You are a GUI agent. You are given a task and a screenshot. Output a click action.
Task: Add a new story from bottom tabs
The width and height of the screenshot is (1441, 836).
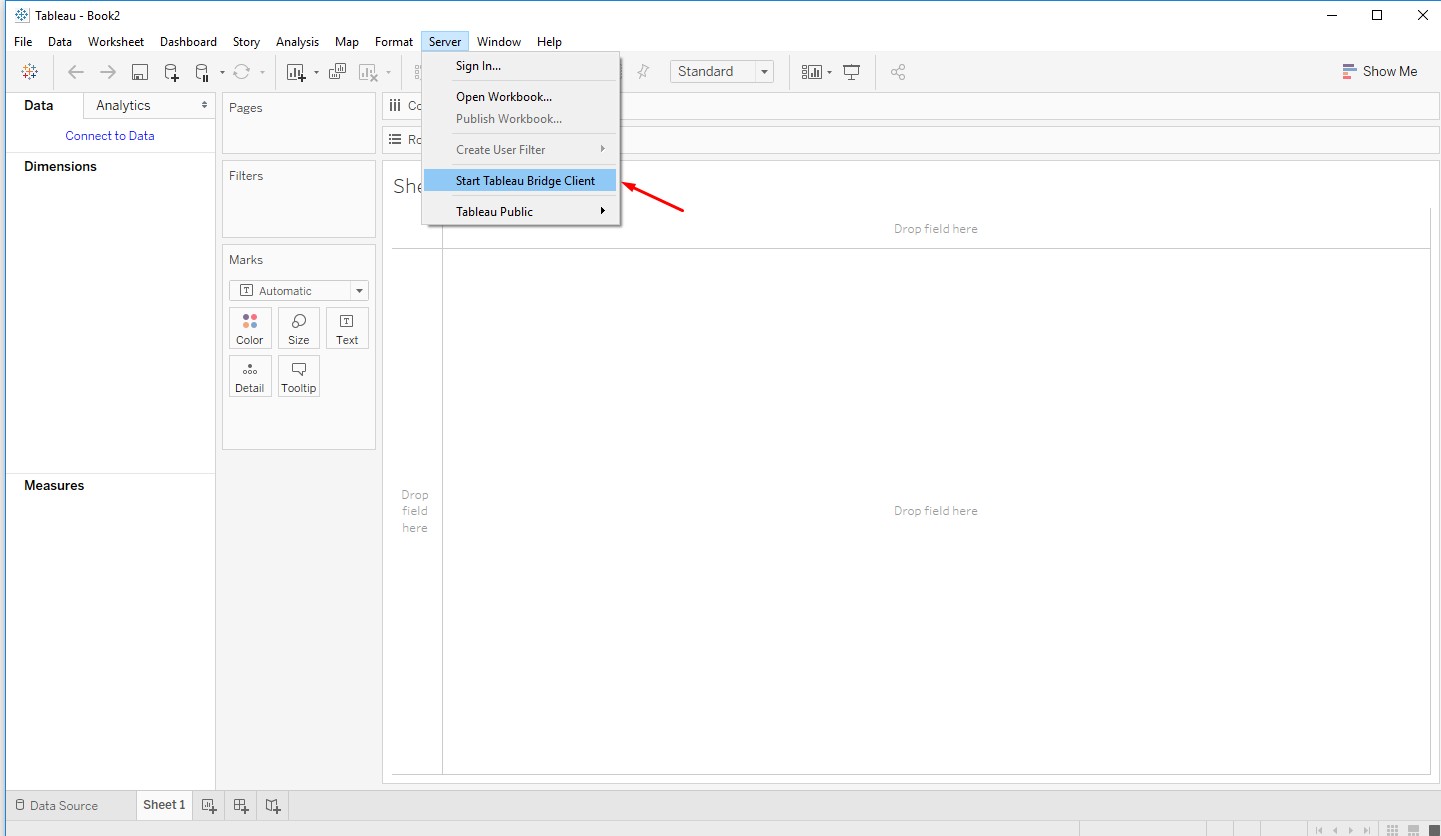(273, 805)
